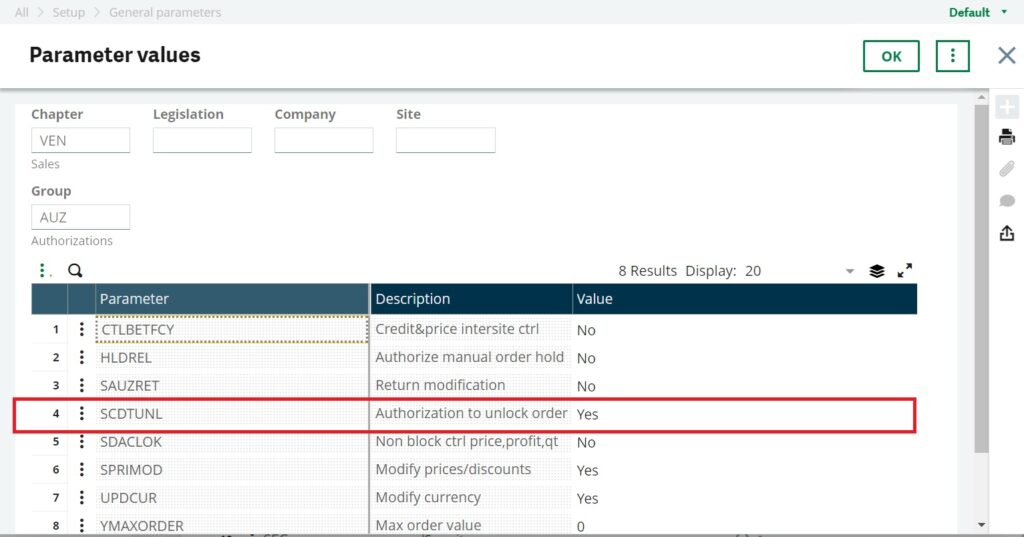
Task: Open row menu for SDACLOK
Action: click(82, 442)
